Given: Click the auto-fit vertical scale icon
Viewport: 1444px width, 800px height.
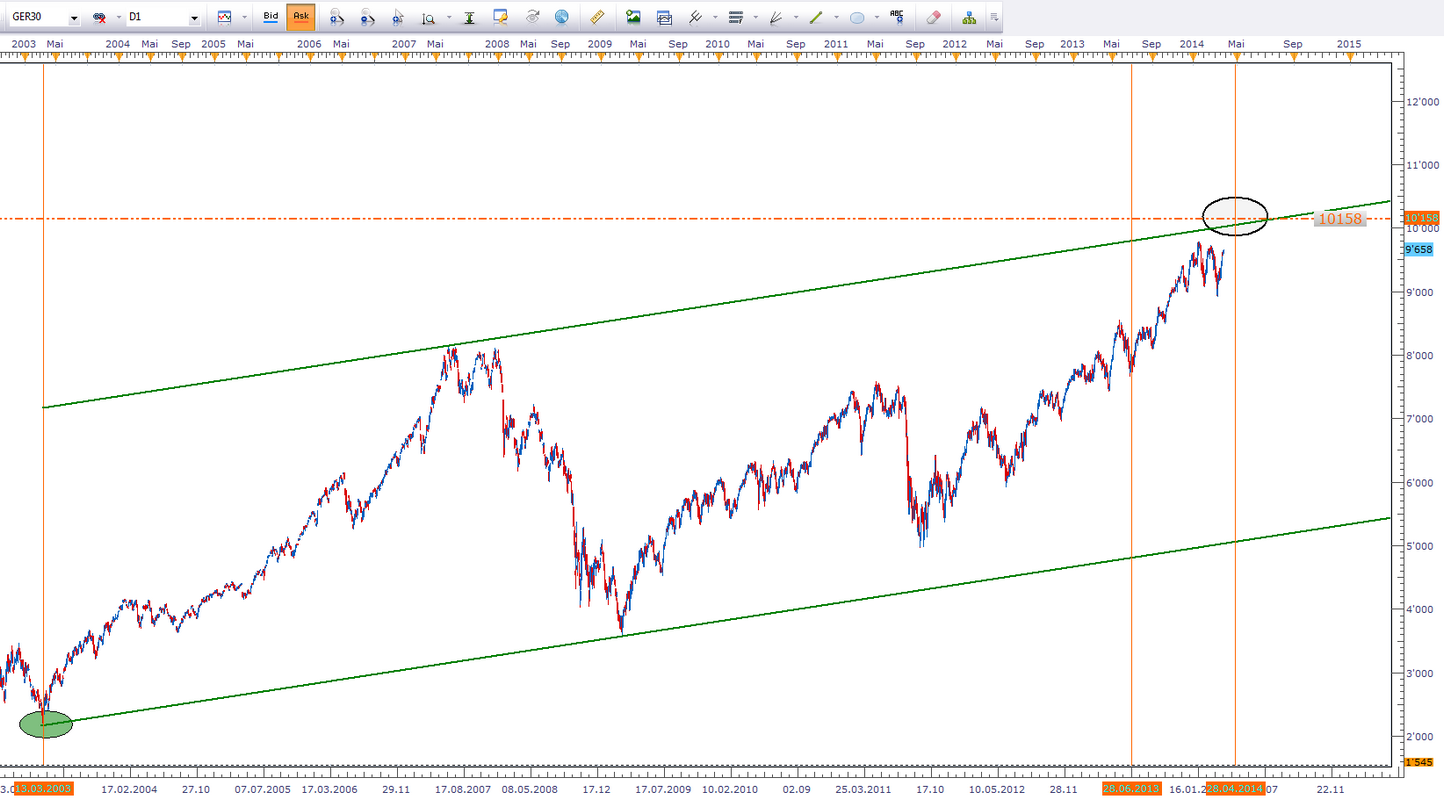Looking at the screenshot, I should tap(470, 17).
